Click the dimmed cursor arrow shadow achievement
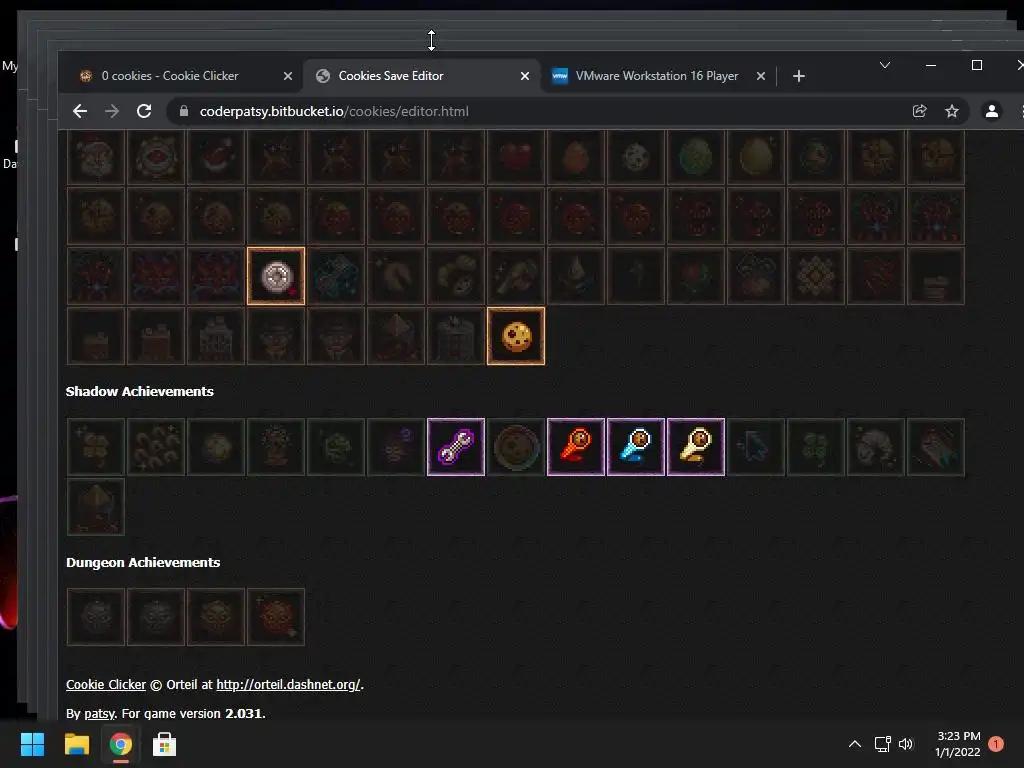 pyautogui.click(x=756, y=447)
